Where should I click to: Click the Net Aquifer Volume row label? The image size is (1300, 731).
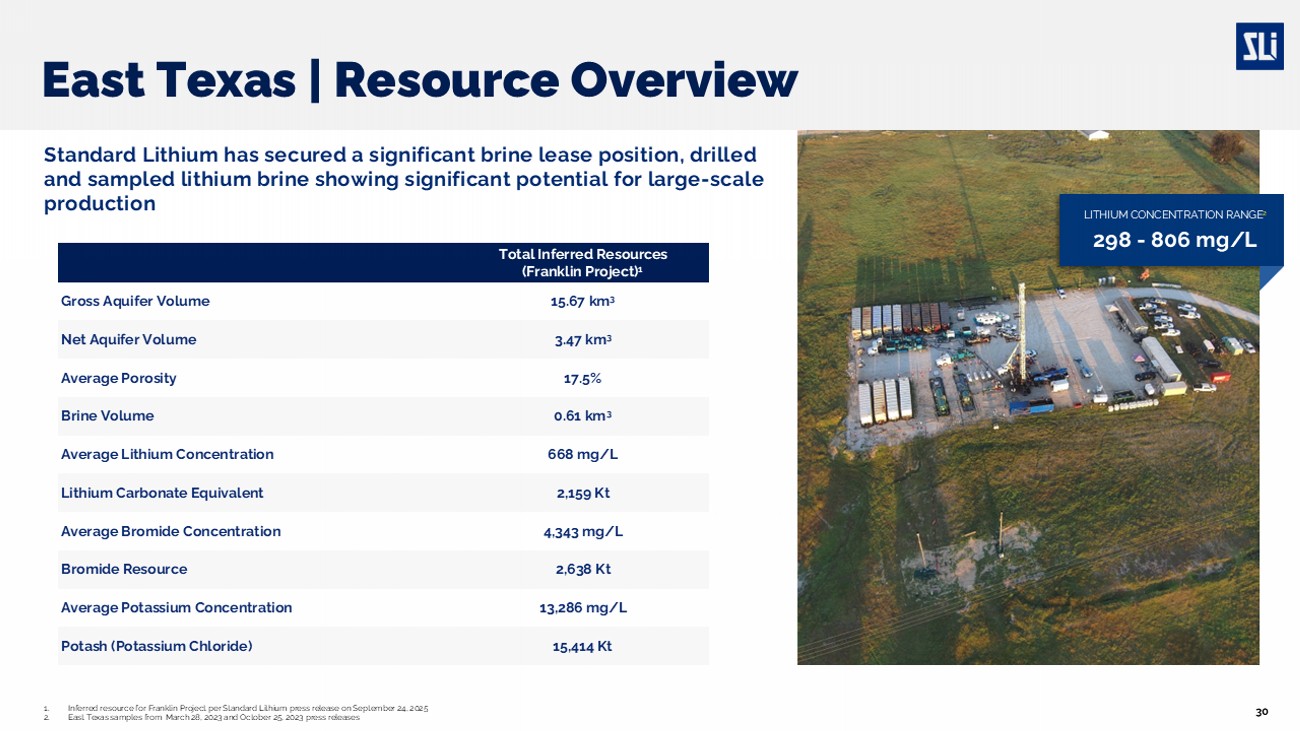click(128, 340)
